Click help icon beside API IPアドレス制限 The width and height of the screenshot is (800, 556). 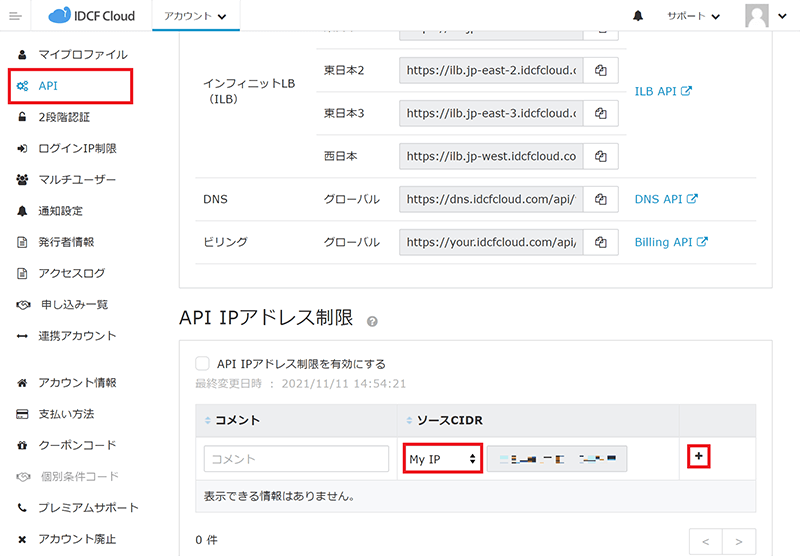tap(372, 321)
